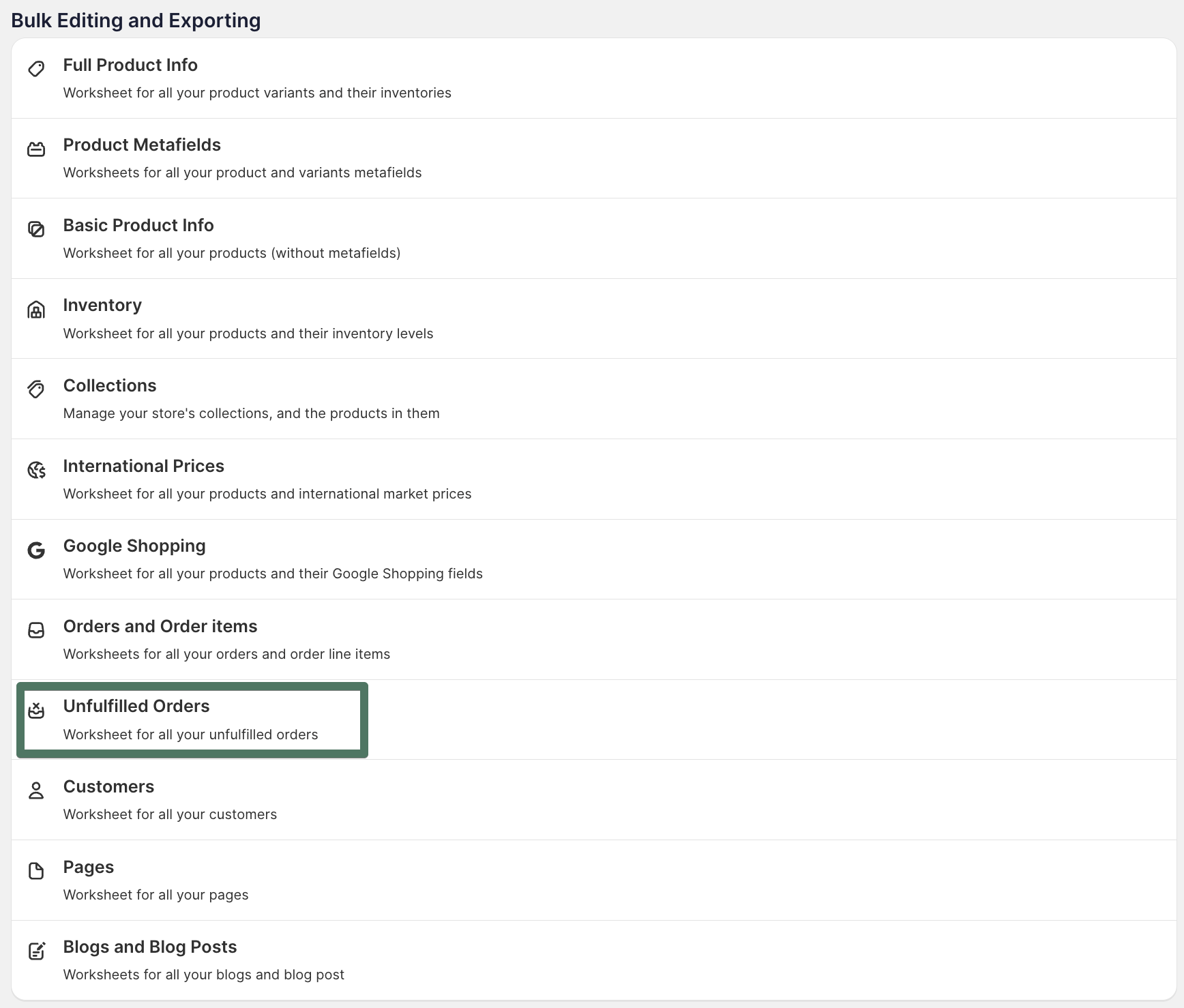The image size is (1184, 1008).
Task: Click the pencil-edit icon for Blogs and Blog Posts
Action: [x=36, y=951]
